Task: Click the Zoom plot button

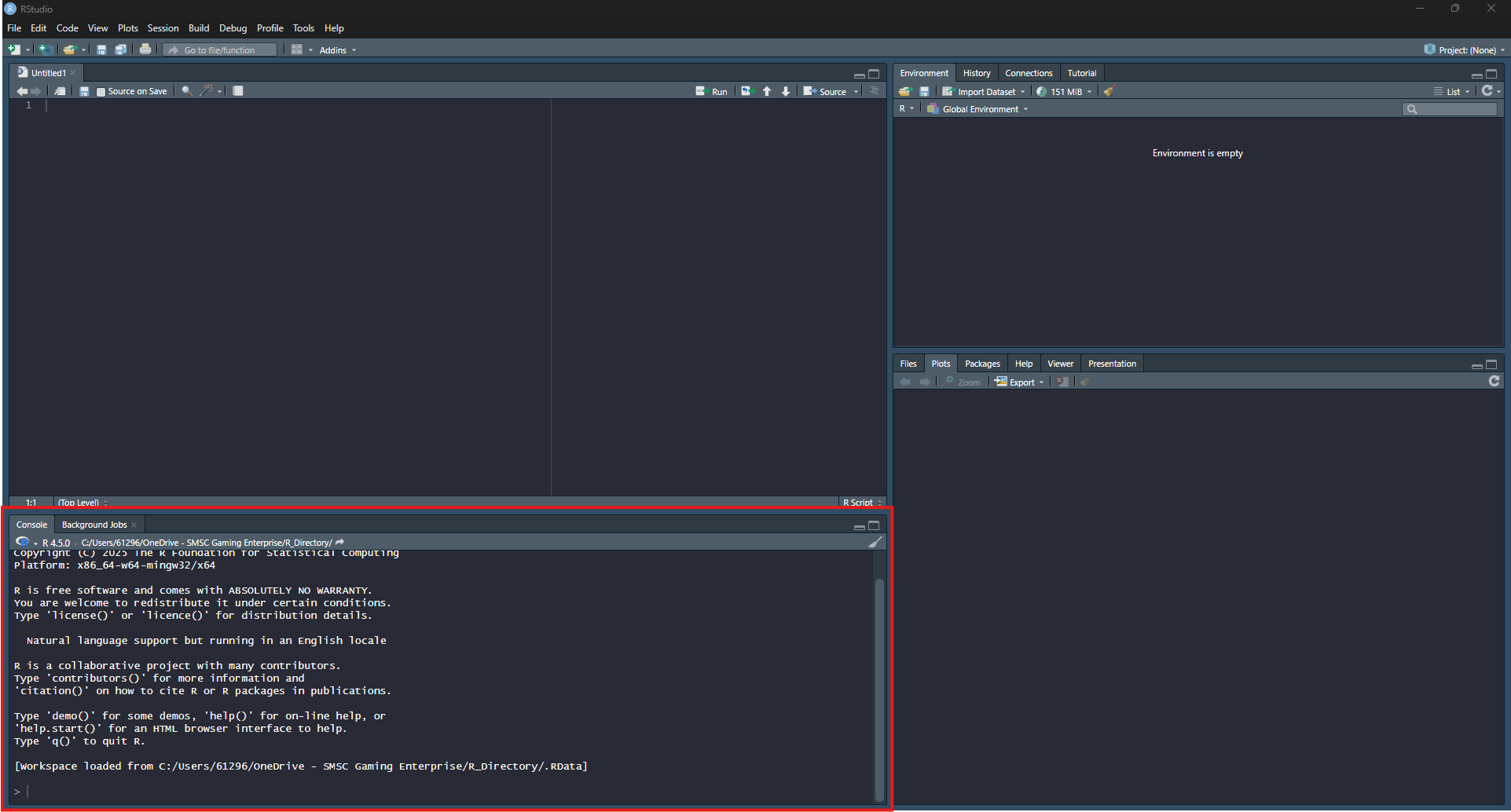Action: (x=963, y=382)
